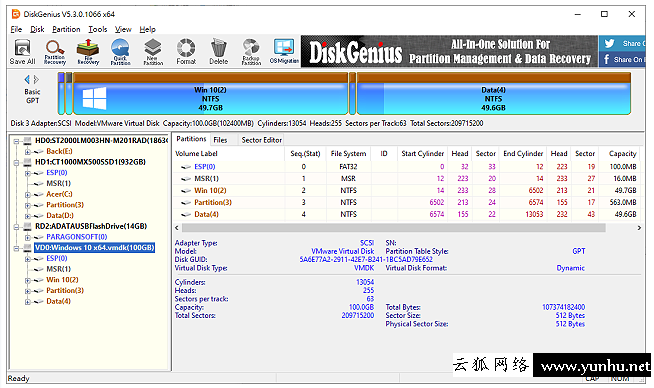Expand the Back(E:) partition node
This screenshot has width=654, height=388.
pyautogui.click(x=27, y=151)
